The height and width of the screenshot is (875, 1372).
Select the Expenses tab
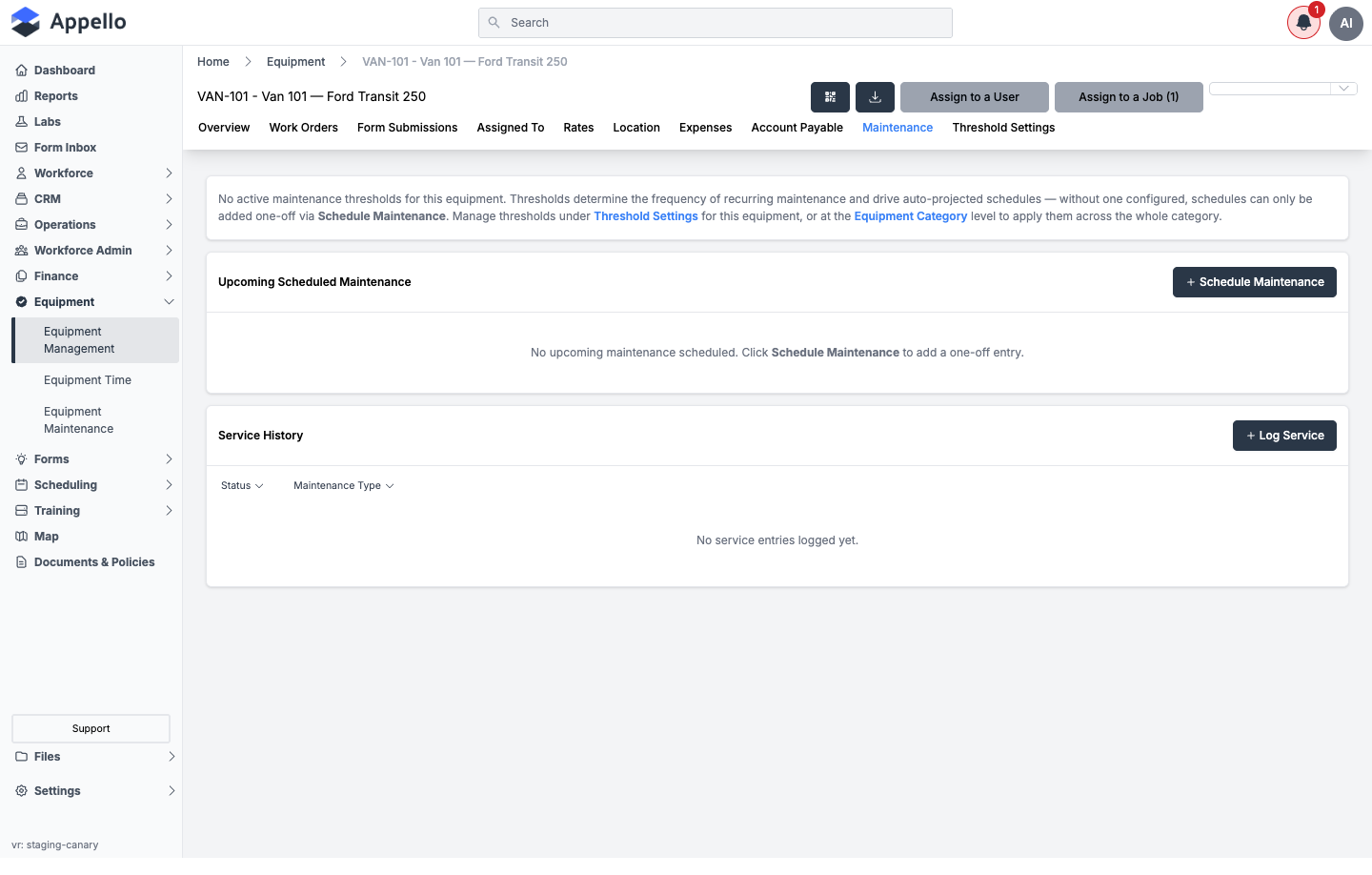click(x=705, y=128)
